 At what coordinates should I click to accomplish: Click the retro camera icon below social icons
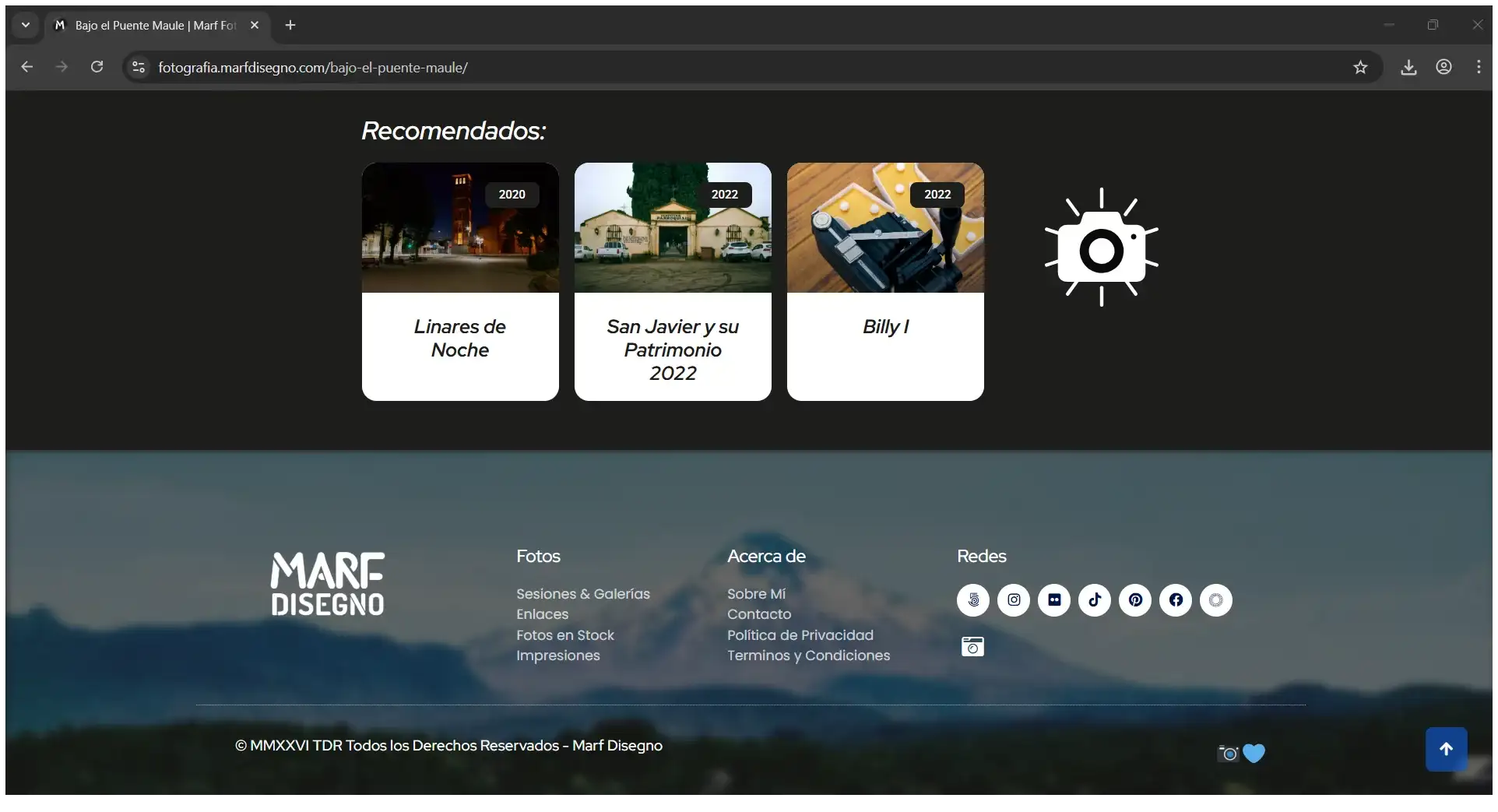[x=972, y=647]
